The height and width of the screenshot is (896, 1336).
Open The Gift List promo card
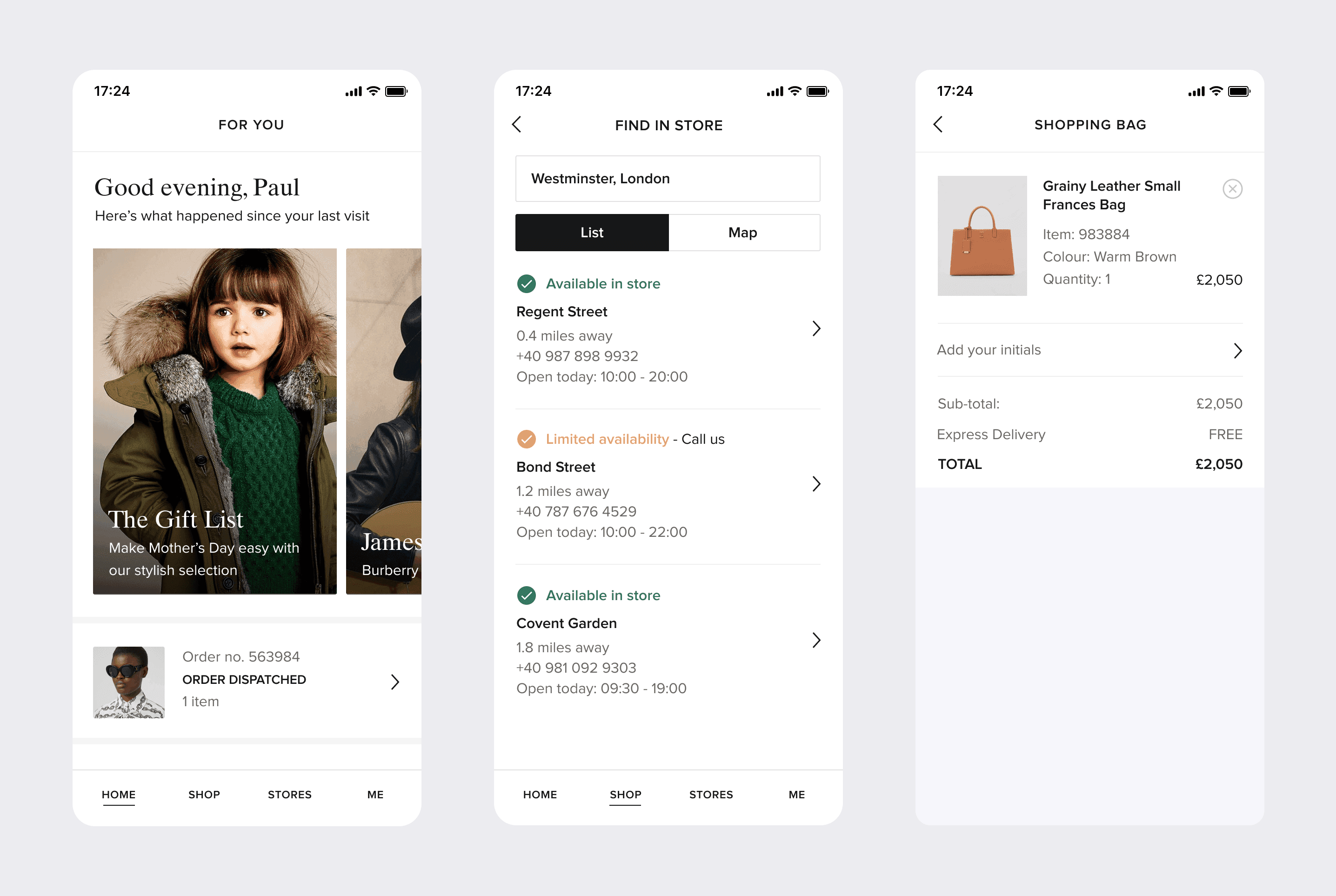click(215, 421)
